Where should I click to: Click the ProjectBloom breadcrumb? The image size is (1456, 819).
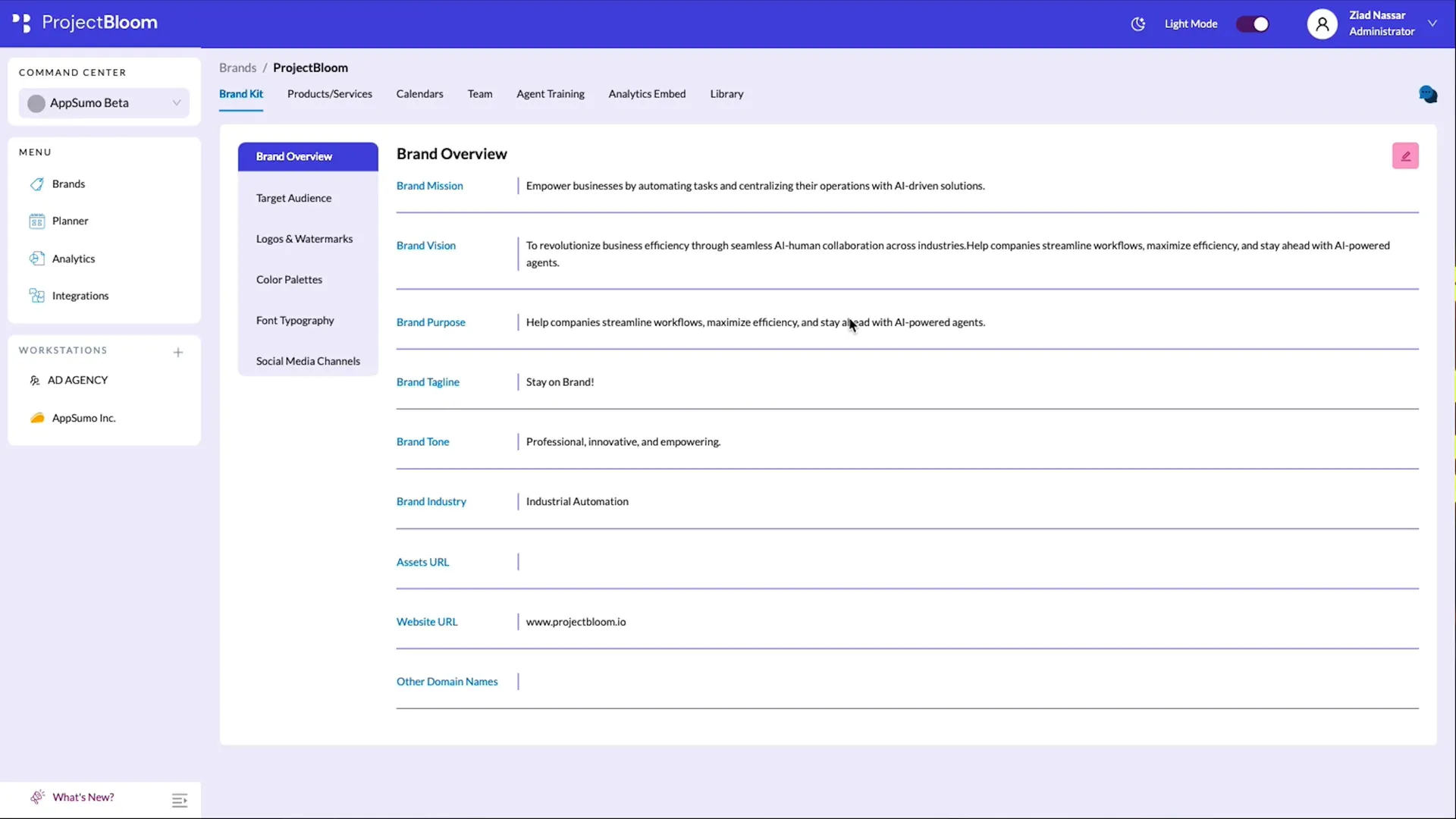point(310,67)
